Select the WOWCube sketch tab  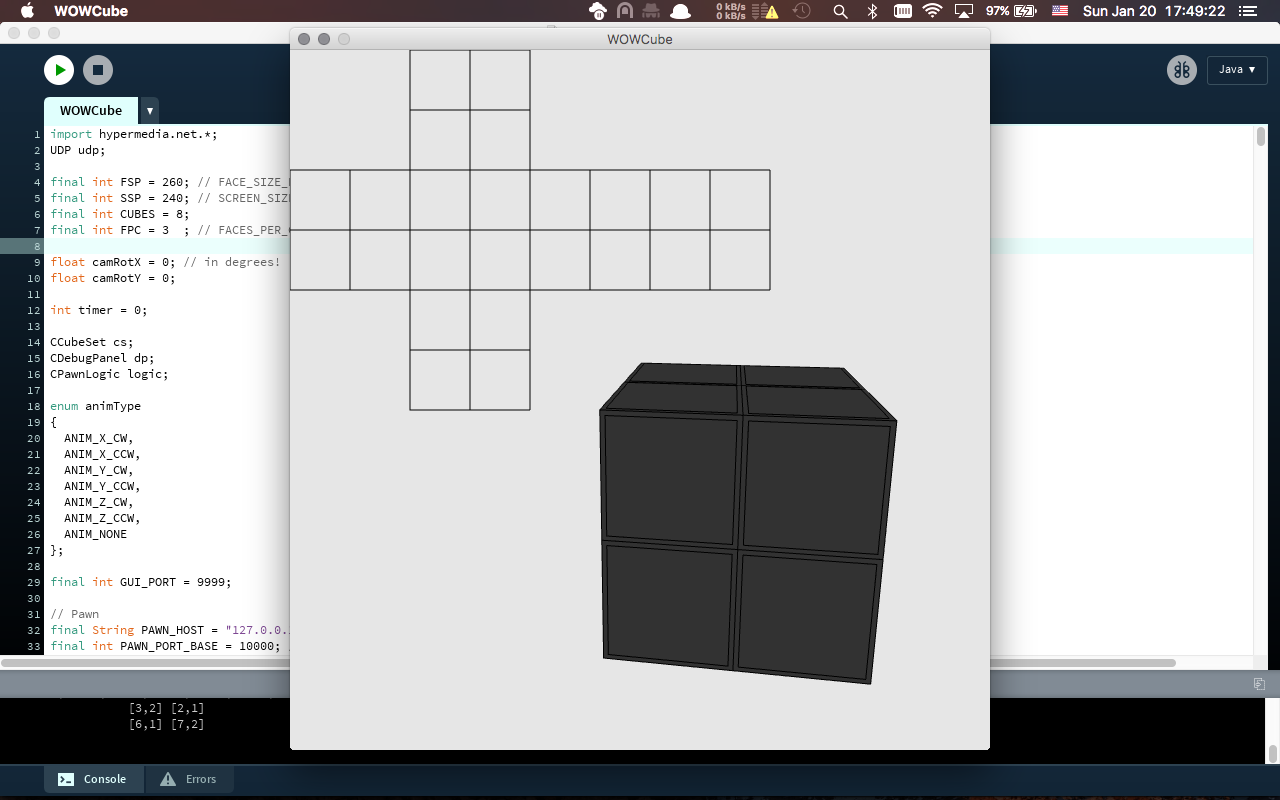[x=91, y=110]
